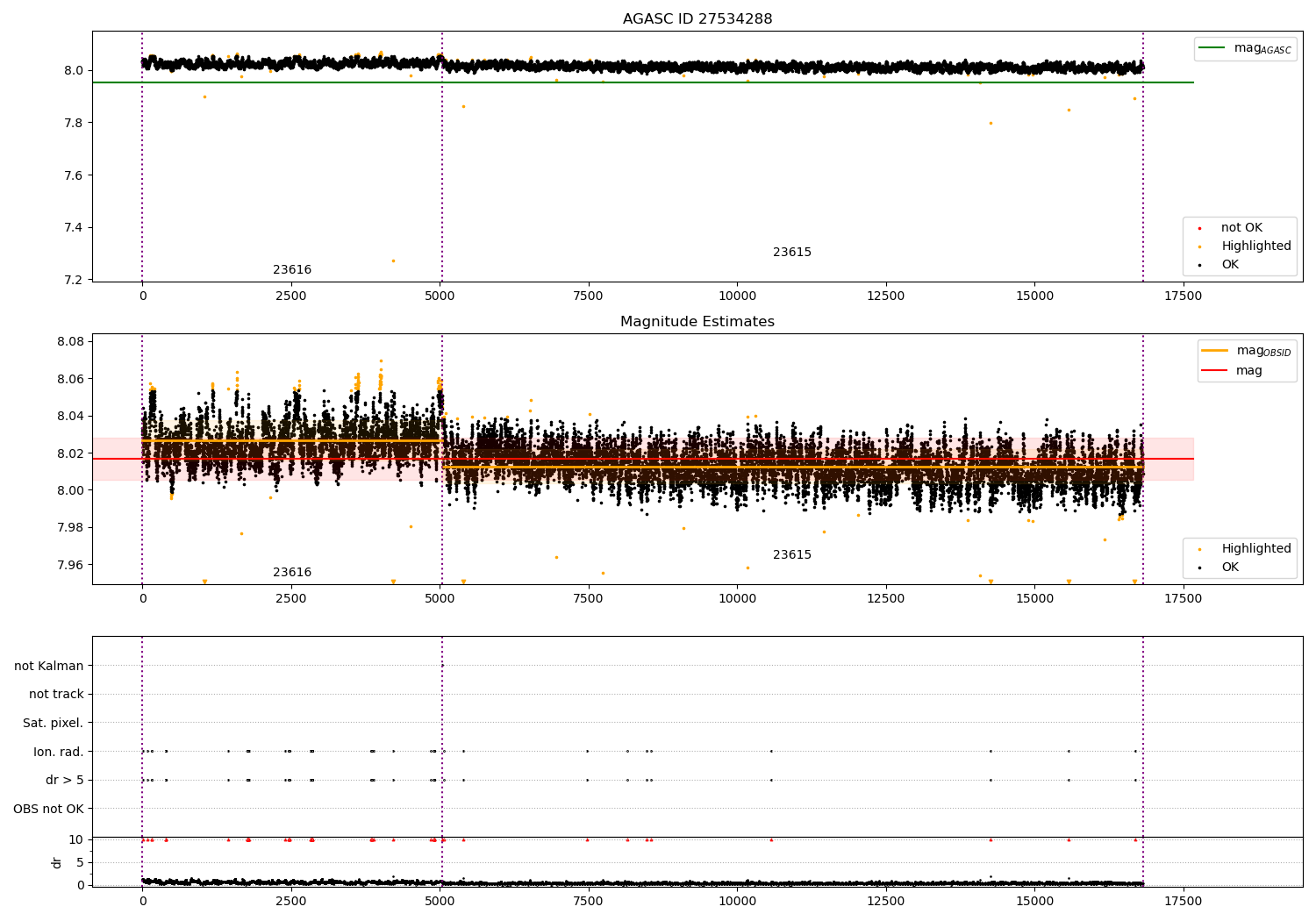Click the 'not Kalman' row label

(49, 666)
